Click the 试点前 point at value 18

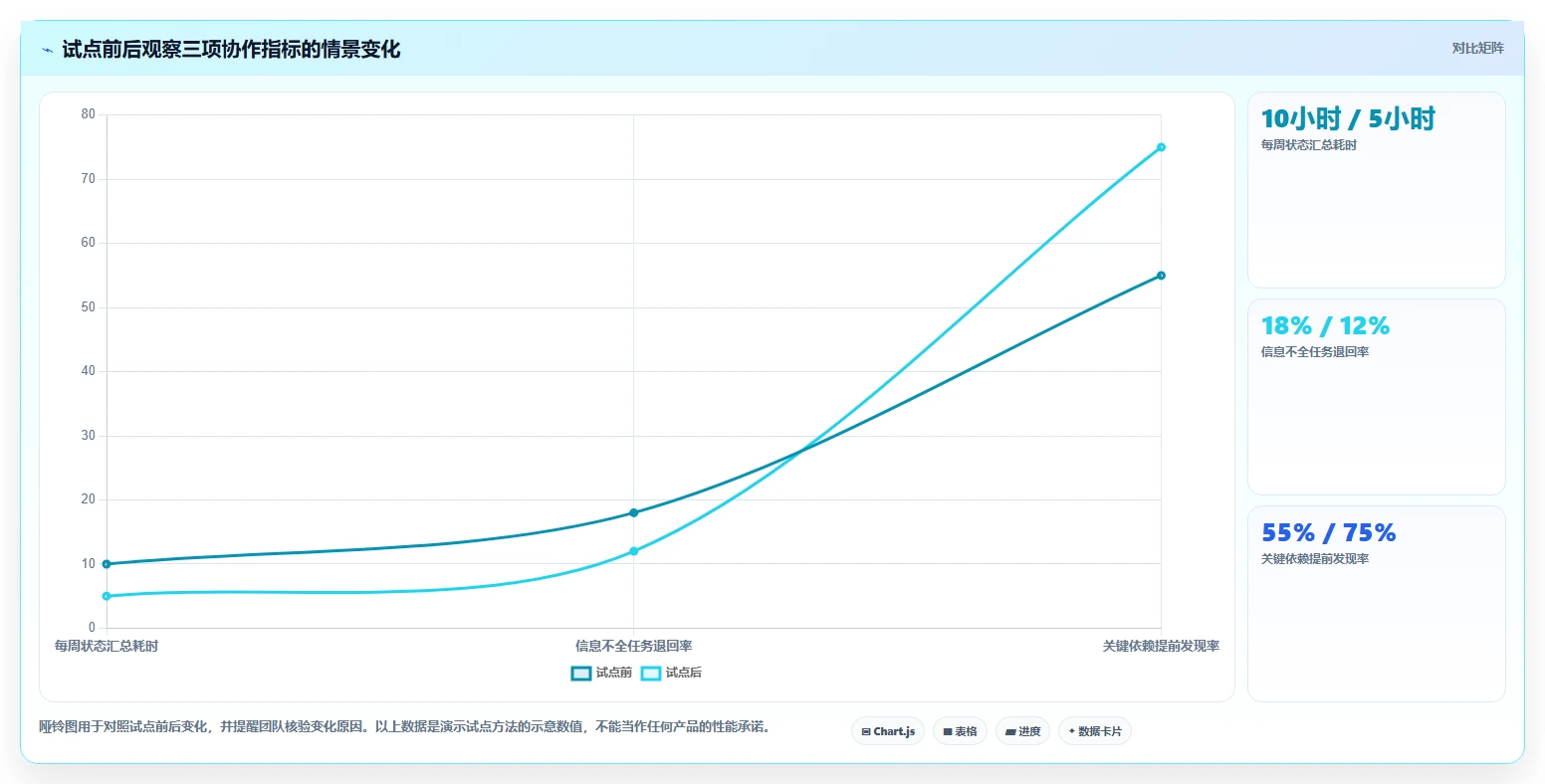(x=633, y=512)
